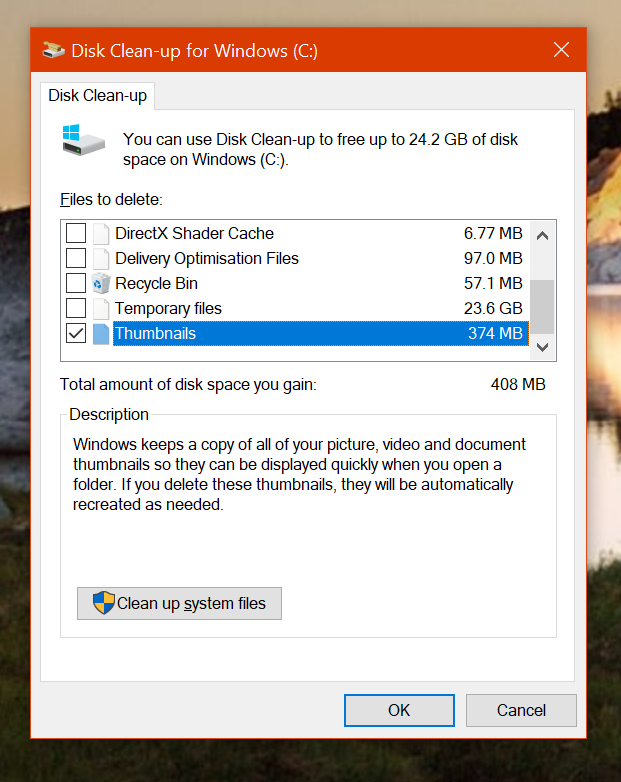Image resolution: width=621 pixels, height=782 pixels.
Task: Click the highlighted Thumbnails row label
Action: pos(156,333)
